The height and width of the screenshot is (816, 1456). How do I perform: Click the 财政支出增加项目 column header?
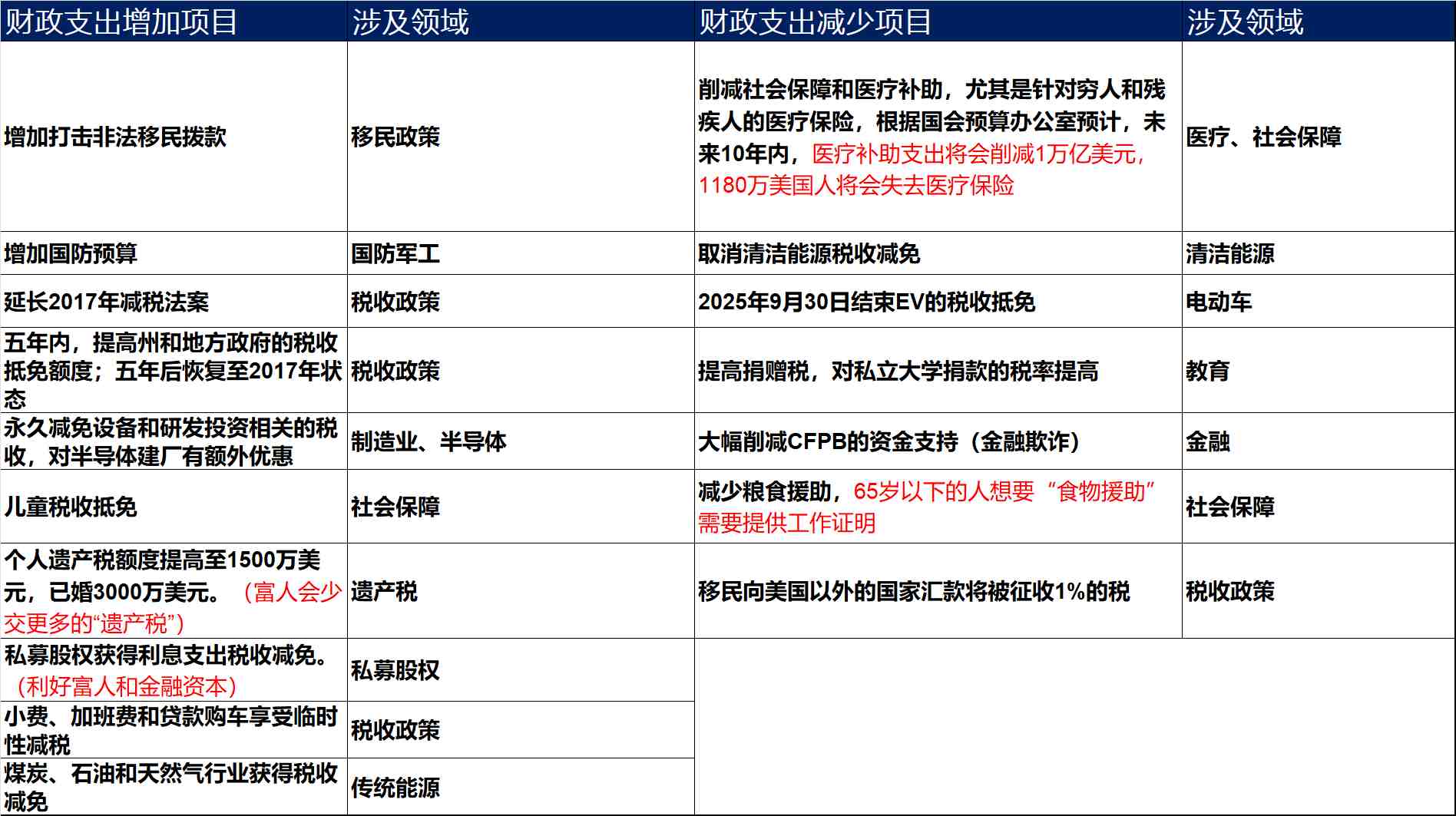pos(123,21)
